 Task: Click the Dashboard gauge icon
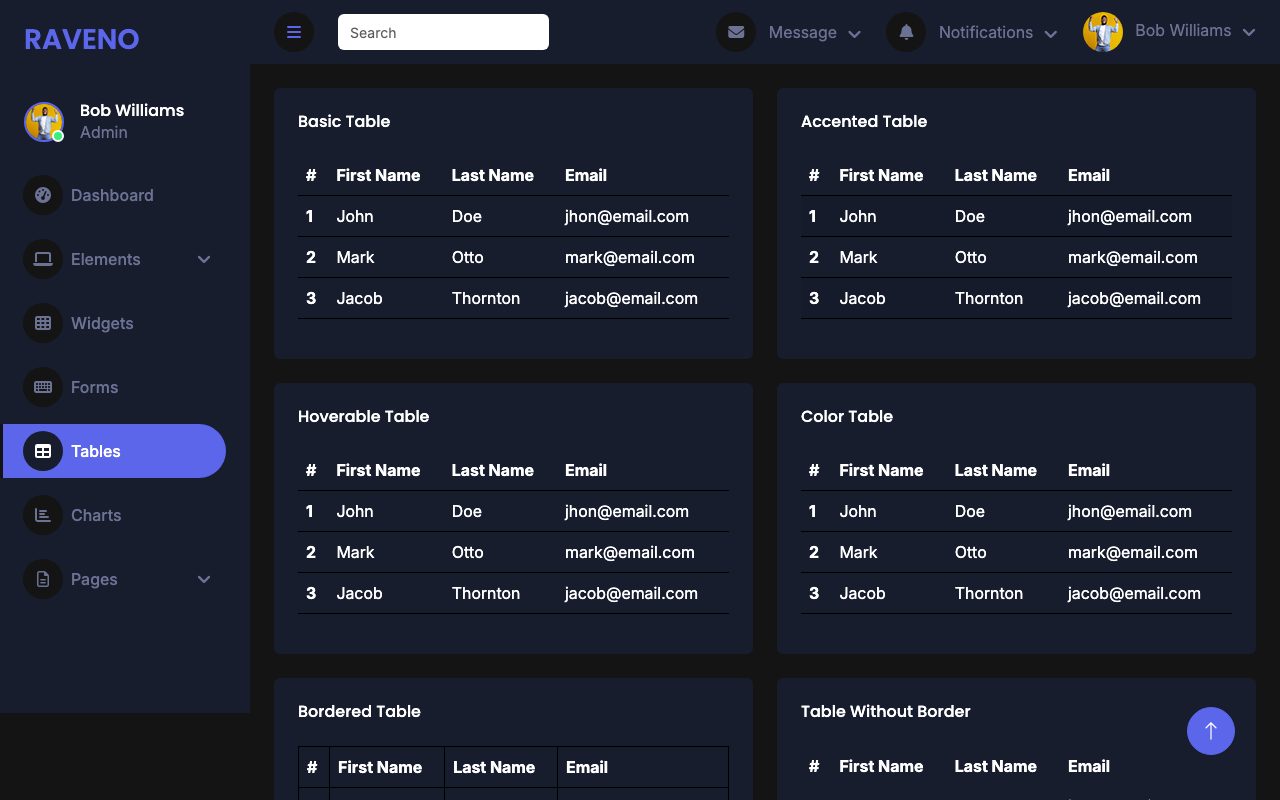pos(43,195)
